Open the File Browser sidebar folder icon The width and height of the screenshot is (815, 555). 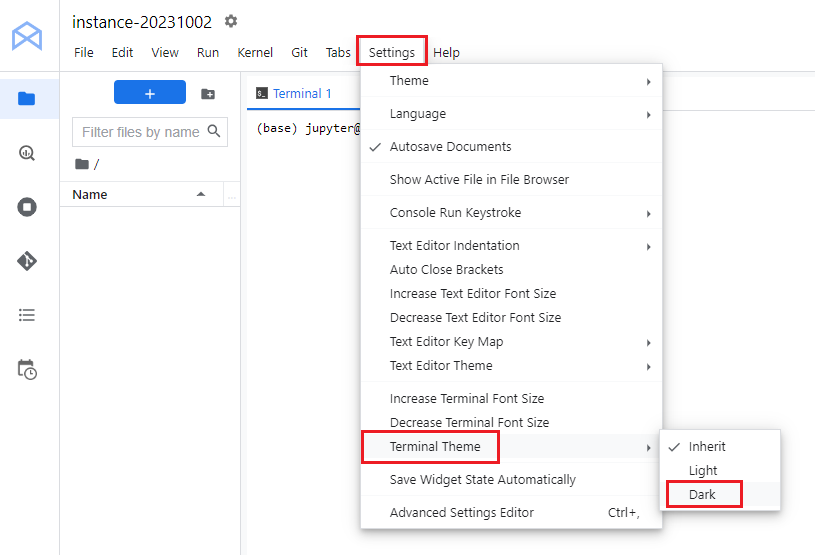coord(27,98)
